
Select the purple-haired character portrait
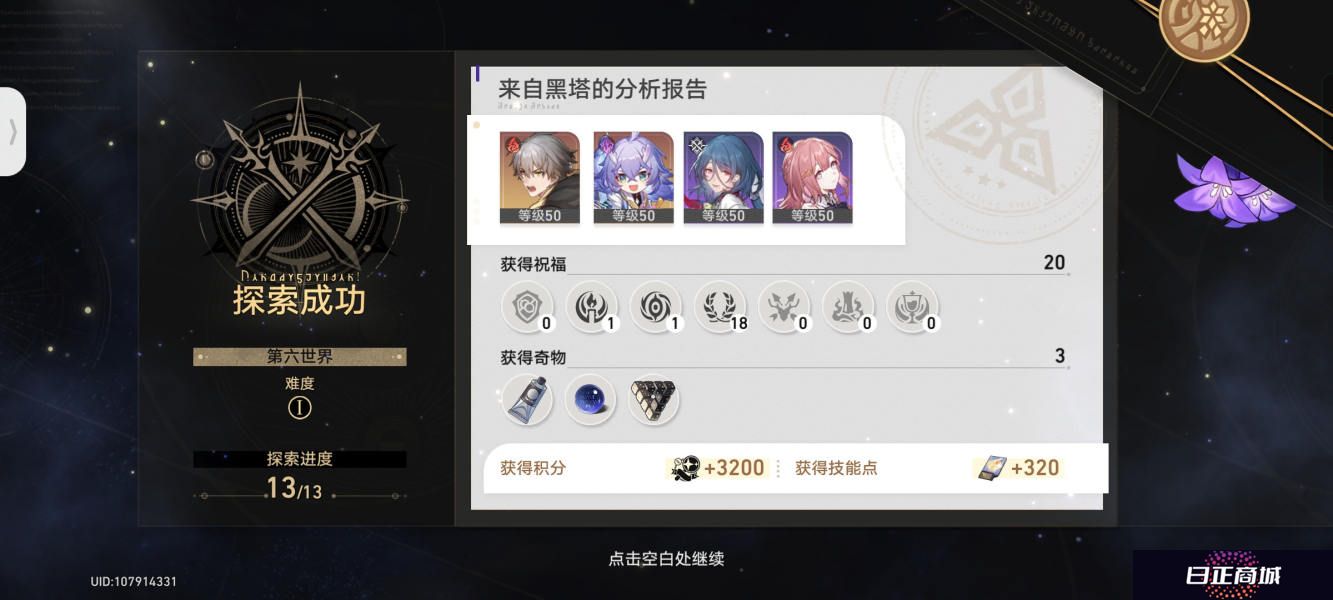(632, 177)
